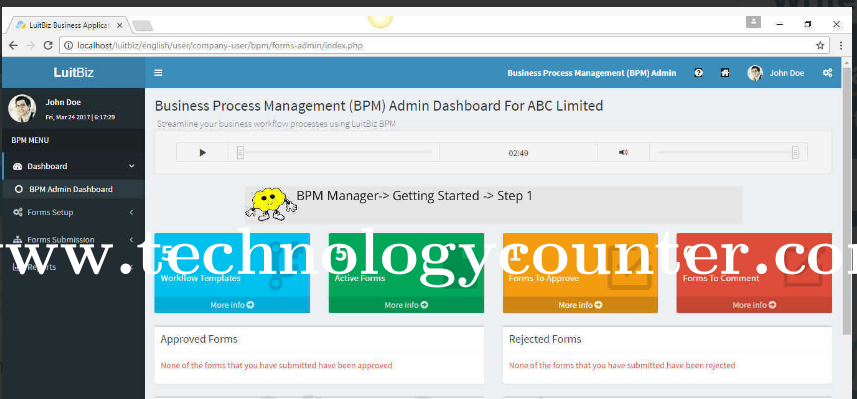Click the Rejected Forms heading
The width and height of the screenshot is (857, 399).
545,339
